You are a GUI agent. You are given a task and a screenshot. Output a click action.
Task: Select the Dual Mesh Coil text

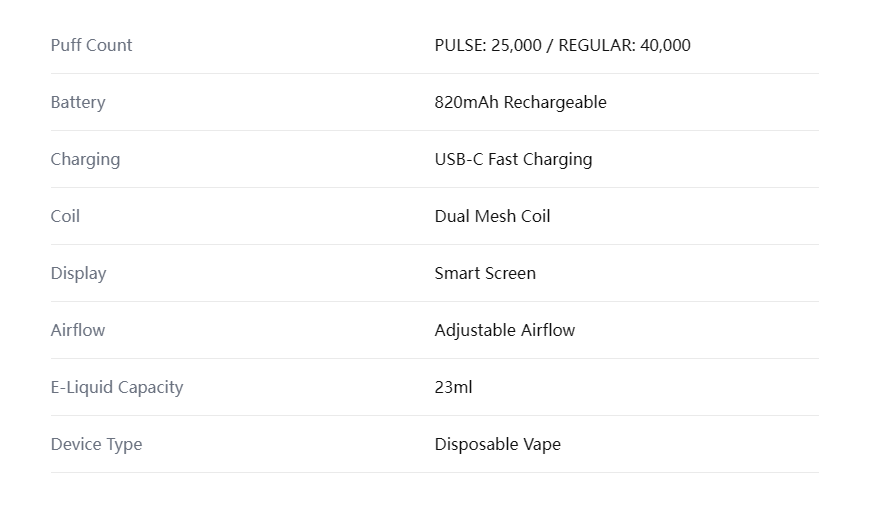pyautogui.click(x=492, y=216)
